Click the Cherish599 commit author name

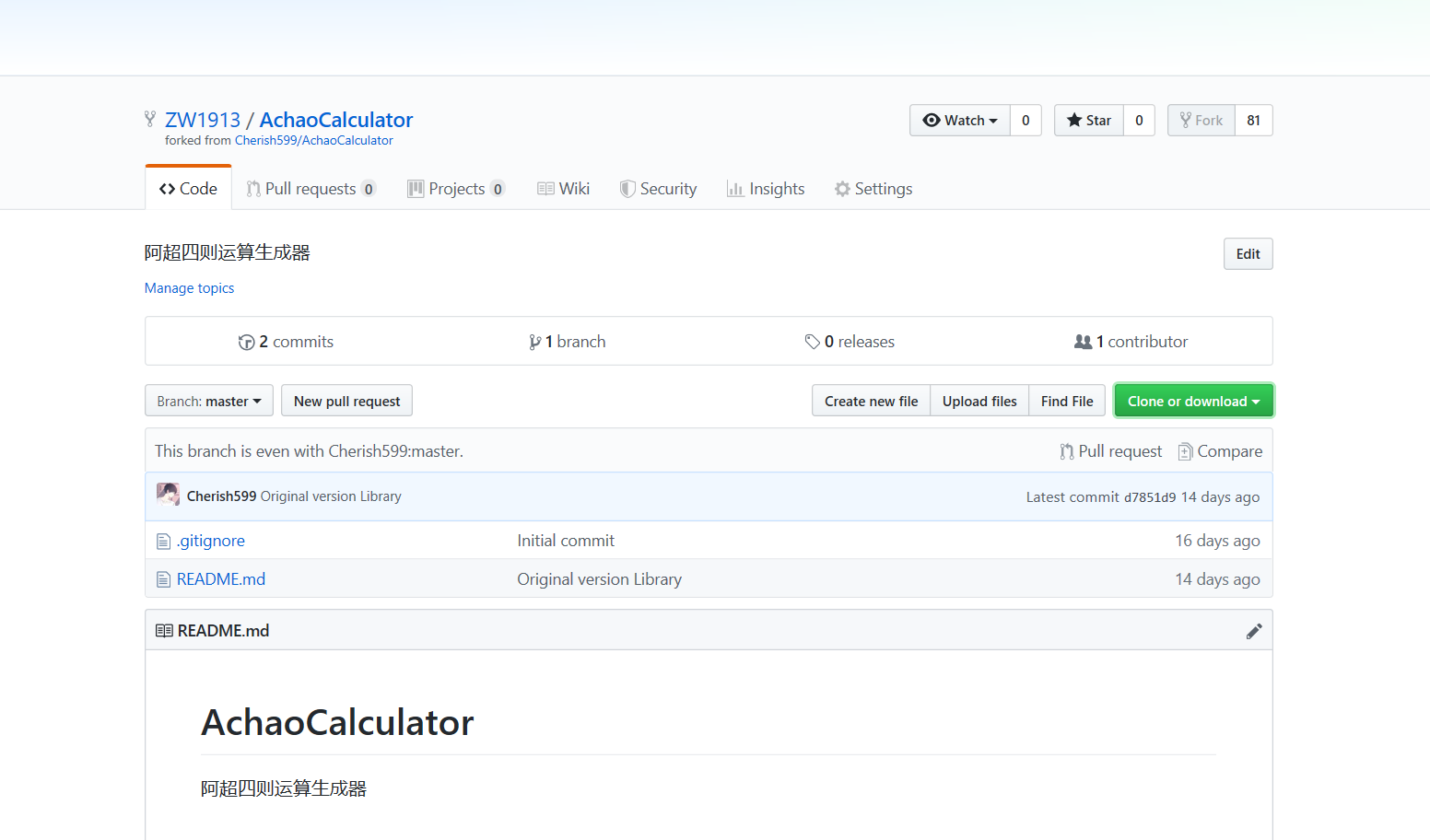(222, 496)
